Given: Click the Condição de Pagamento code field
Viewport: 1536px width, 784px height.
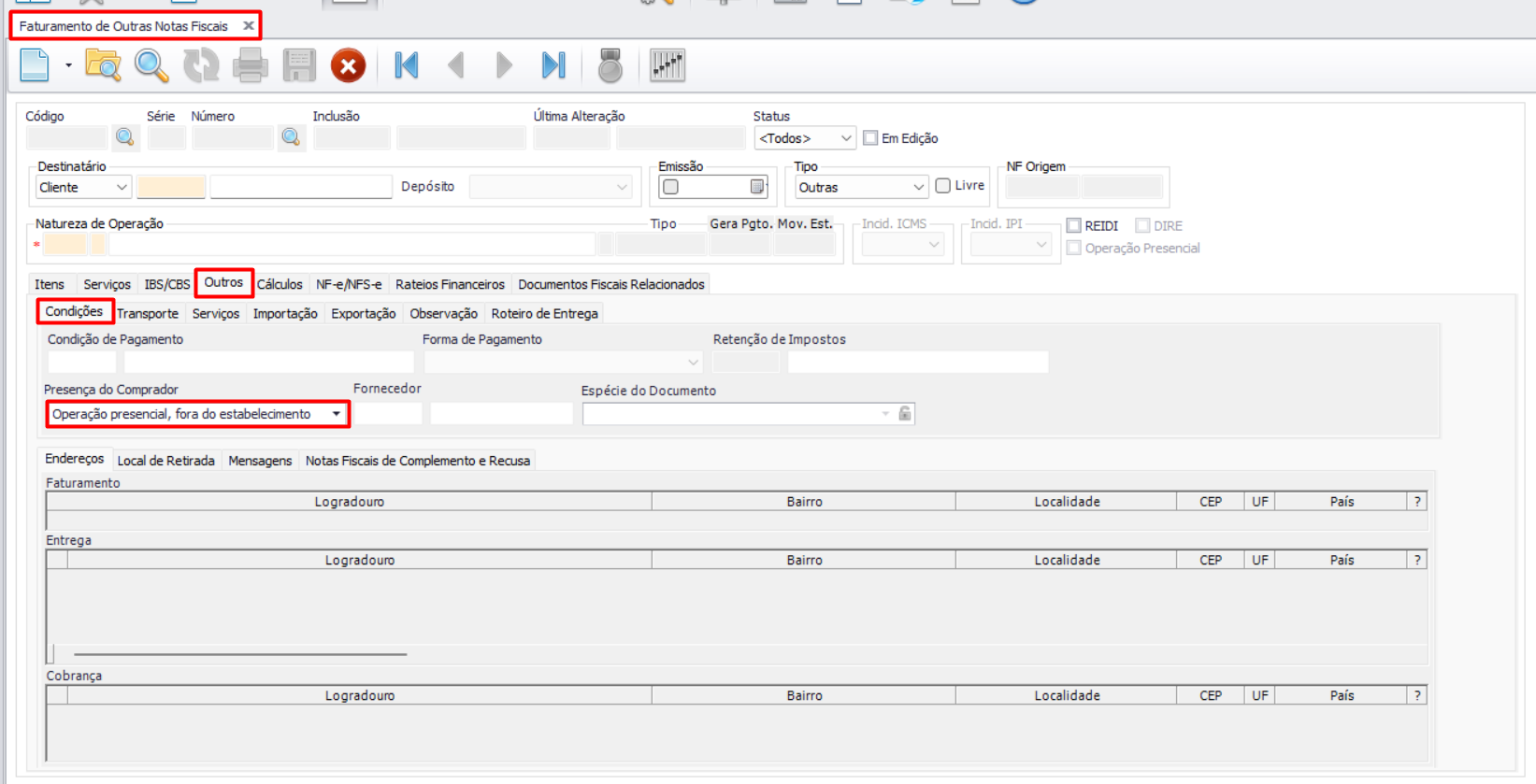Looking at the screenshot, I should point(81,362).
